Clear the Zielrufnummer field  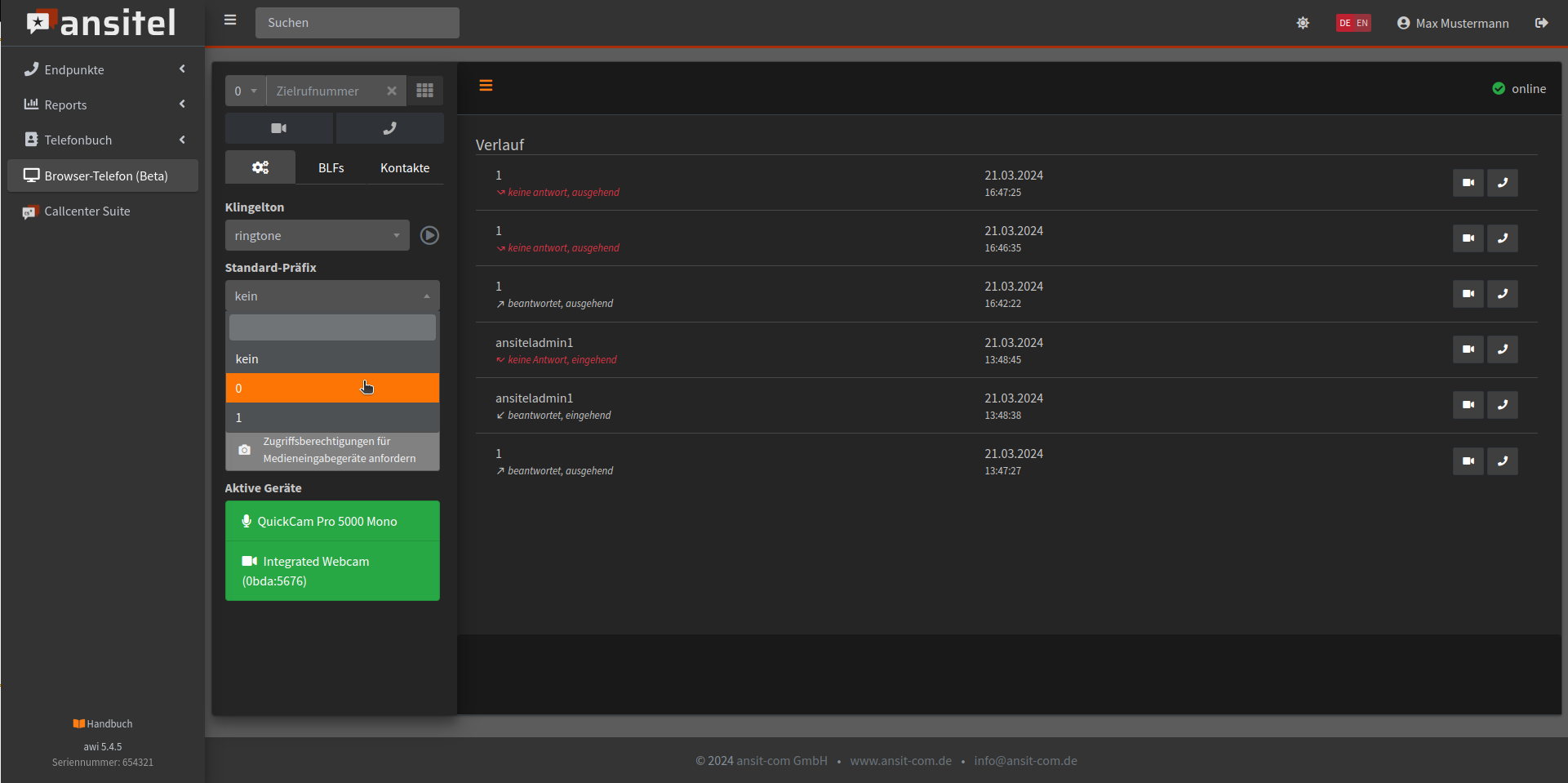392,91
